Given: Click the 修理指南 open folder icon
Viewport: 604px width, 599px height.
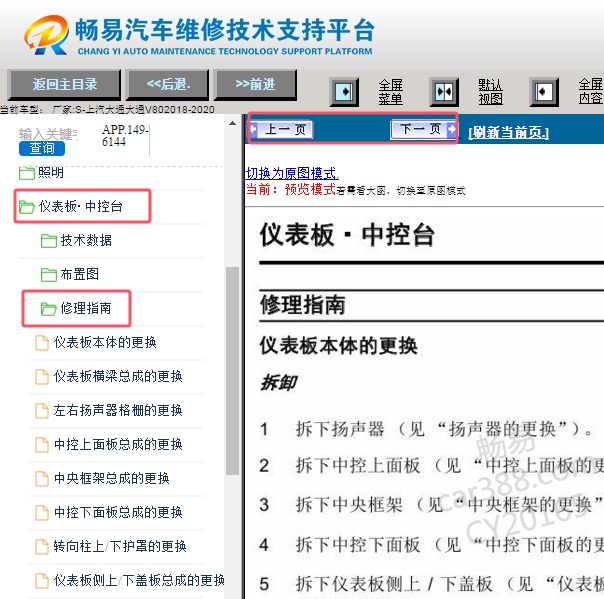Looking at the screenshot, I should coord(49,309).
